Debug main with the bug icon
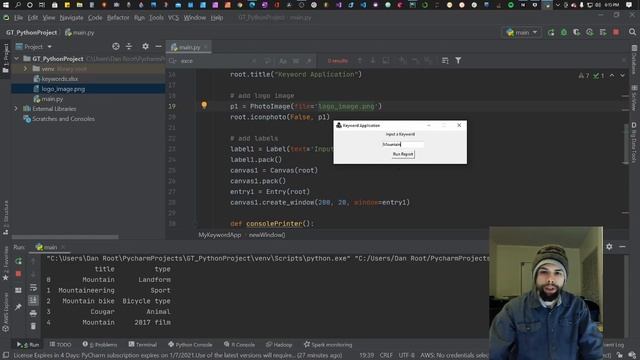 (564, 32)
